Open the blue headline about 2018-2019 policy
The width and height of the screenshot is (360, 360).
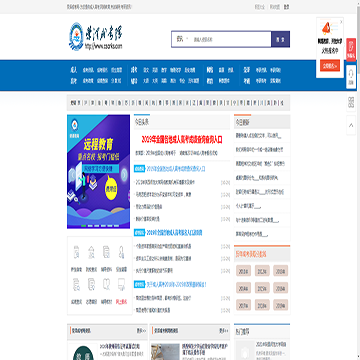point(176,285)
